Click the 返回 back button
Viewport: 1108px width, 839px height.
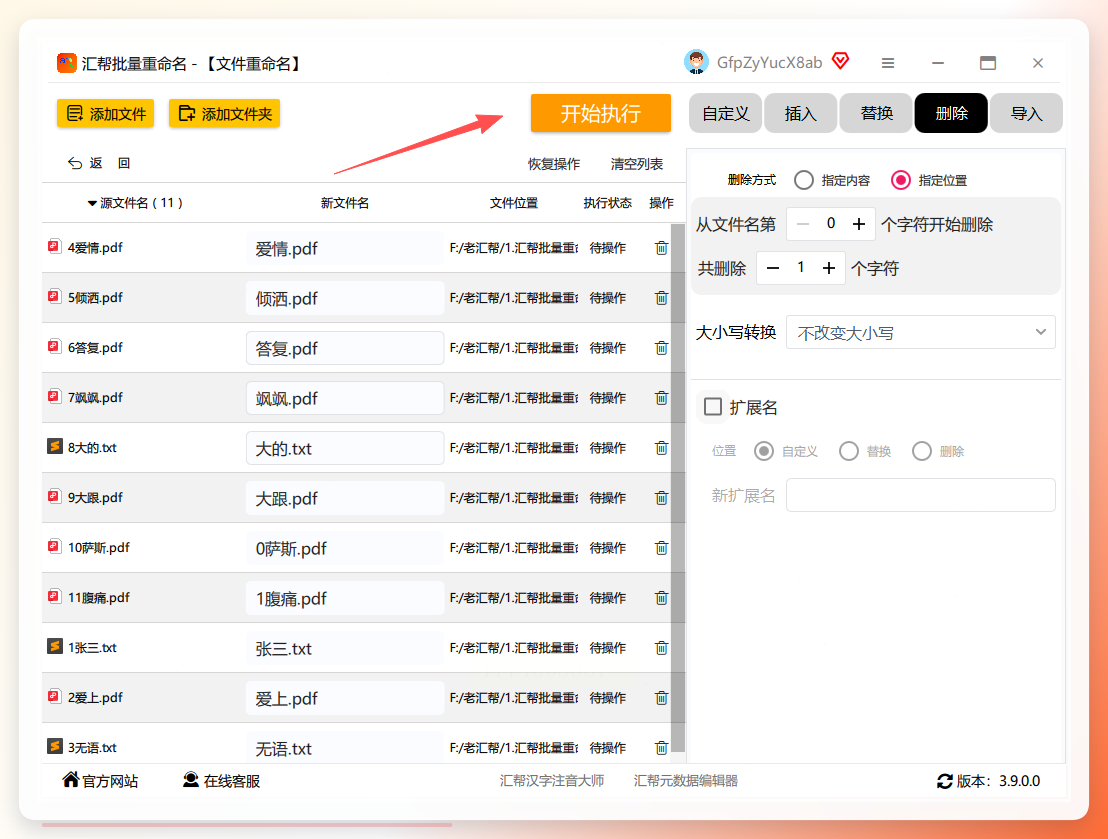point(99,163)
